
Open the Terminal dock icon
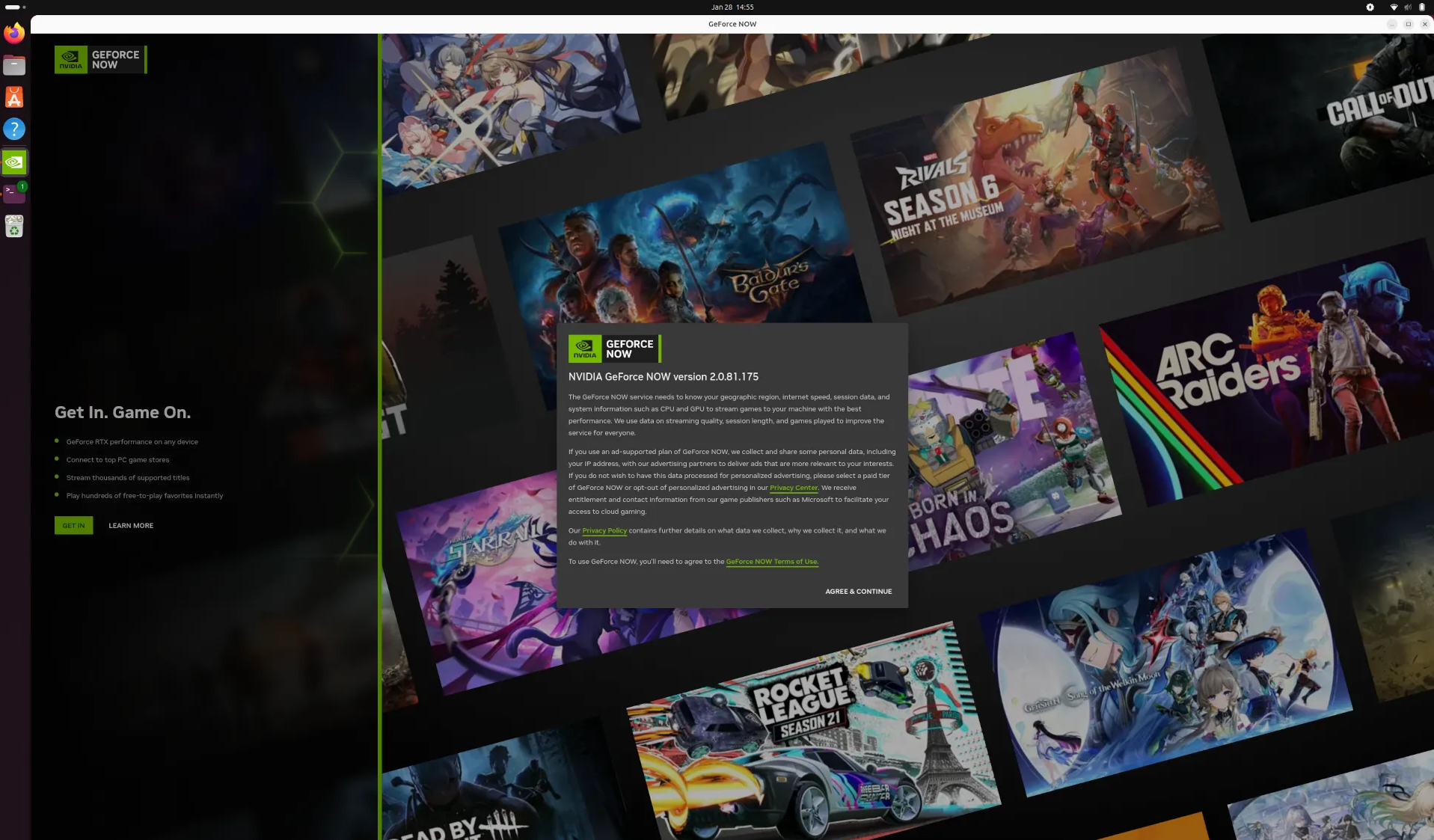tap(14, 193)
